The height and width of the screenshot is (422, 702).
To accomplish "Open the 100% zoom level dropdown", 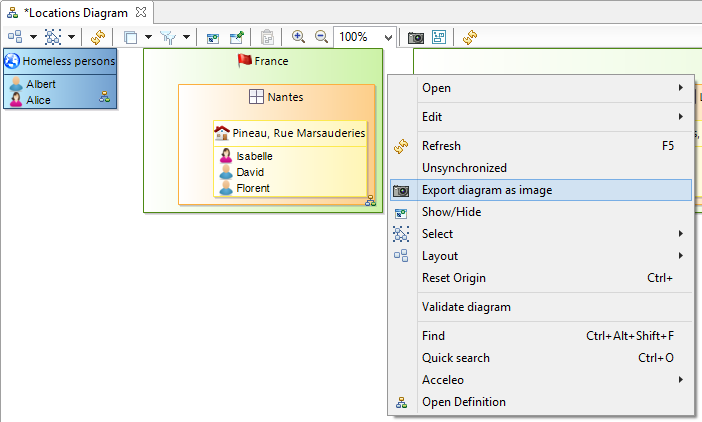I will (388, 37).
